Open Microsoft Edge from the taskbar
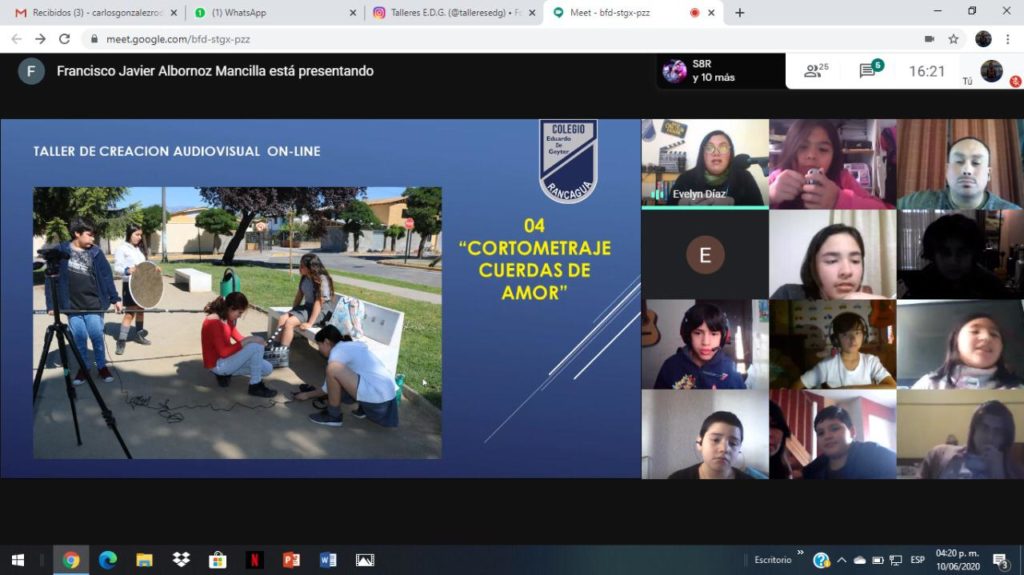 108,560
